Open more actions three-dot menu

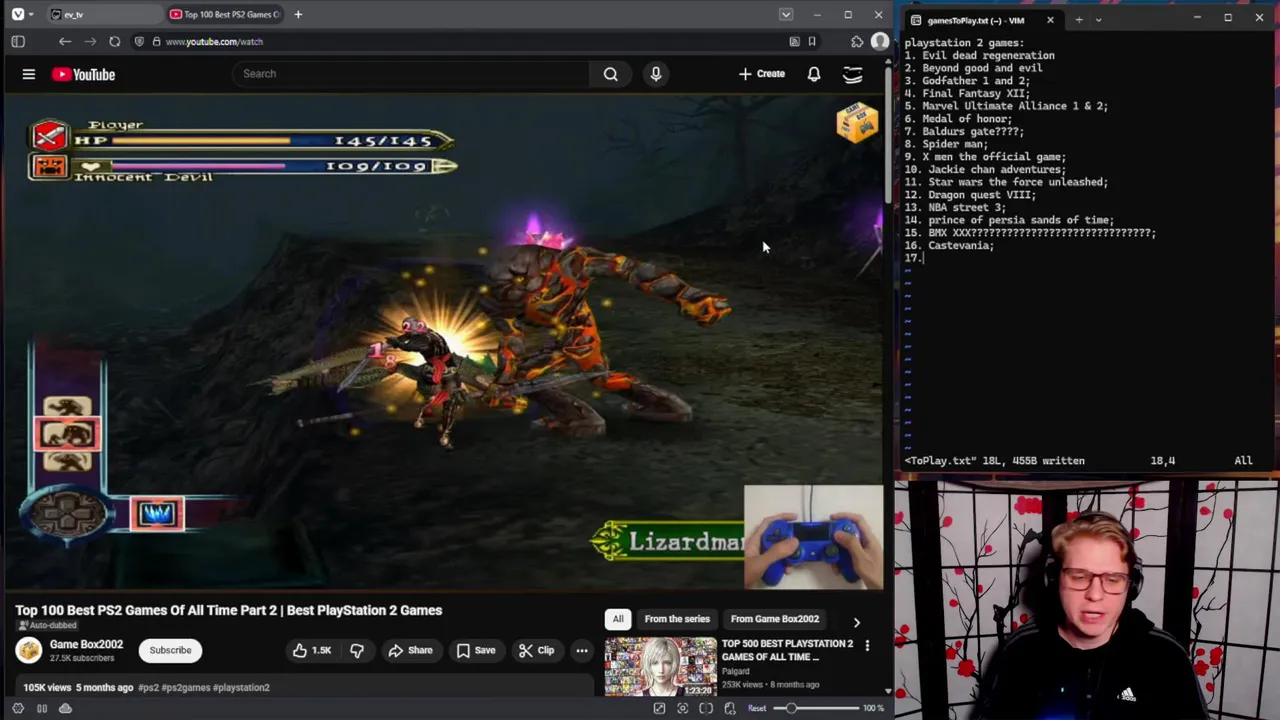pos(582,651)
